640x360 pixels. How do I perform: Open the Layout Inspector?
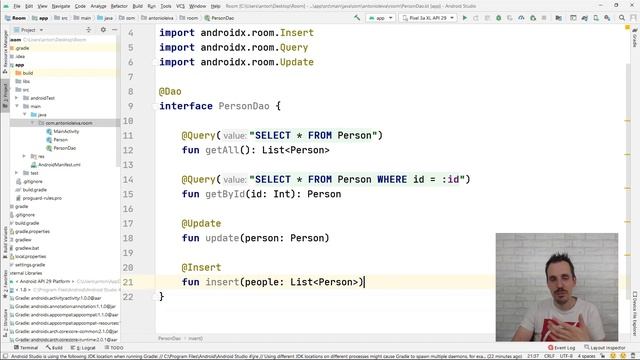click(605, 348)
